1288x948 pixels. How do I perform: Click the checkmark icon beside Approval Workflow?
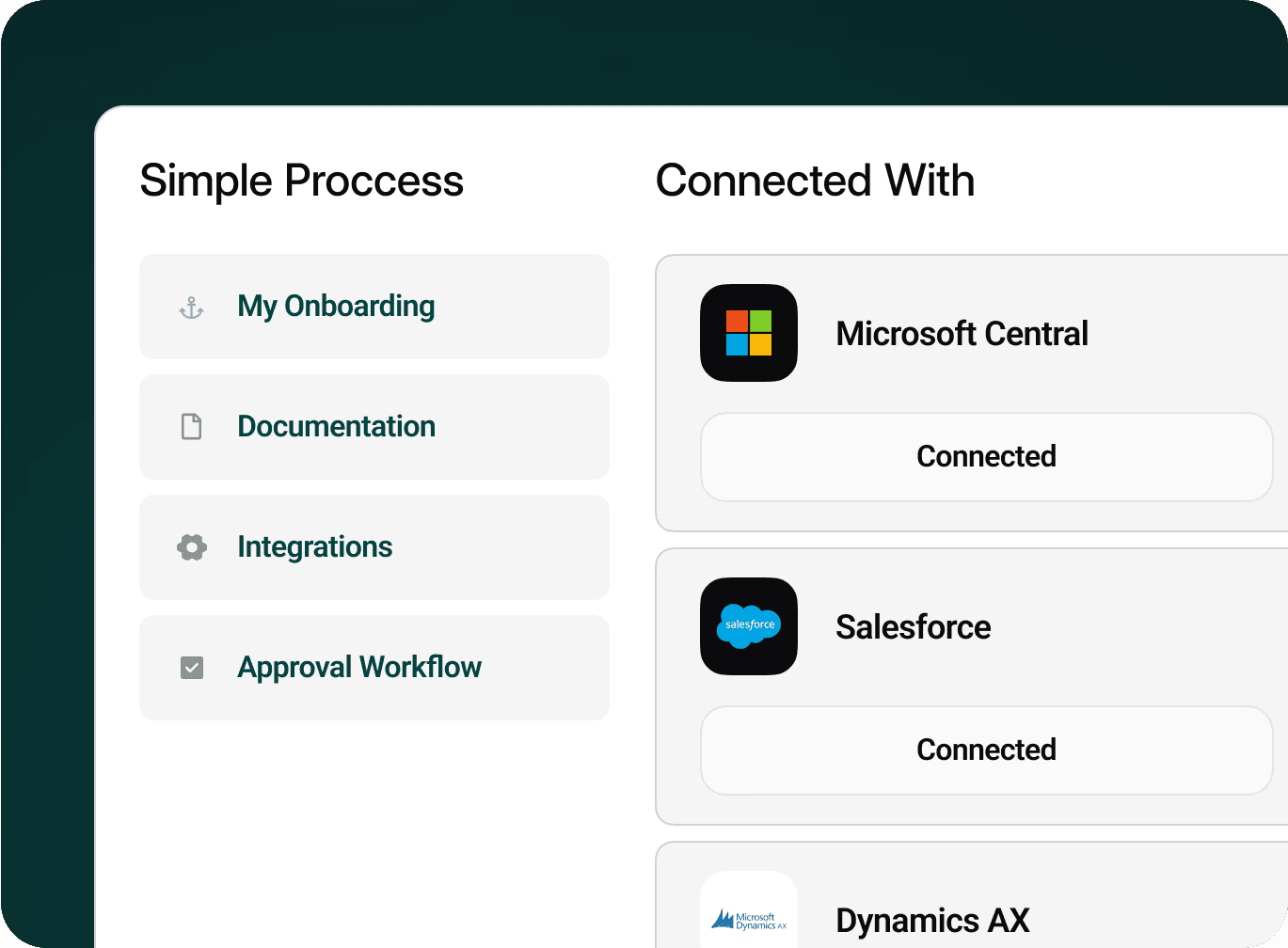tap(192, 668)
